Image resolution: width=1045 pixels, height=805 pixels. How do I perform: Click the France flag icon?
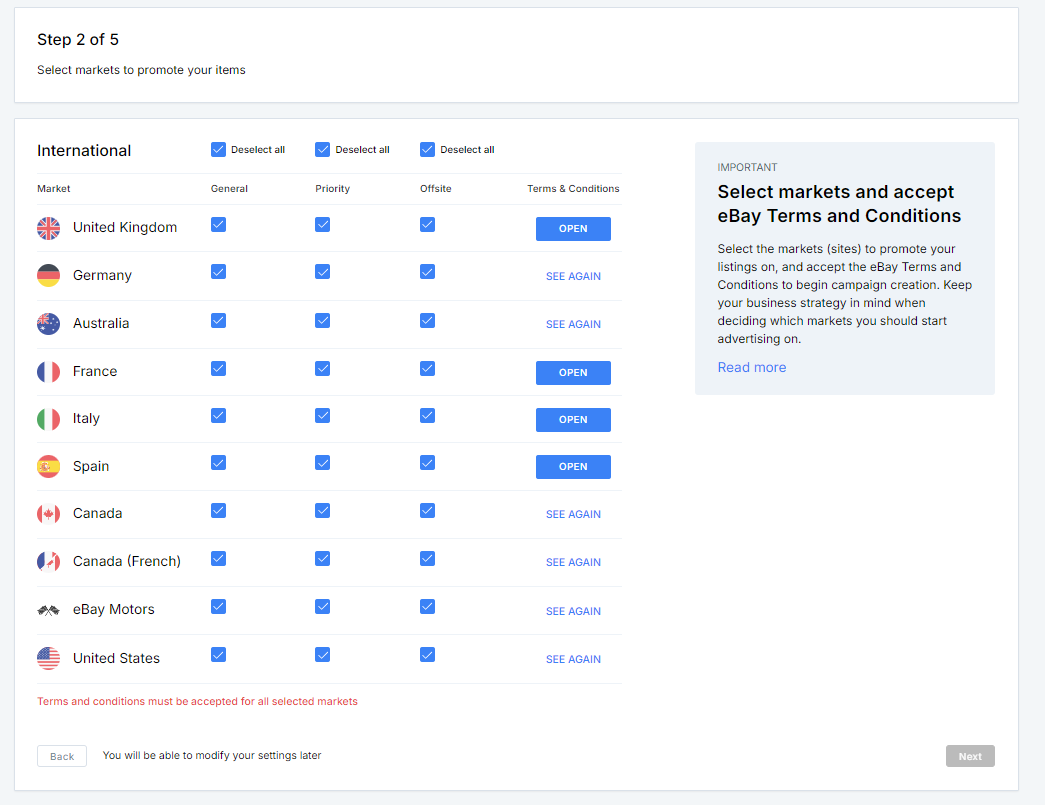[x=48, y=372]
